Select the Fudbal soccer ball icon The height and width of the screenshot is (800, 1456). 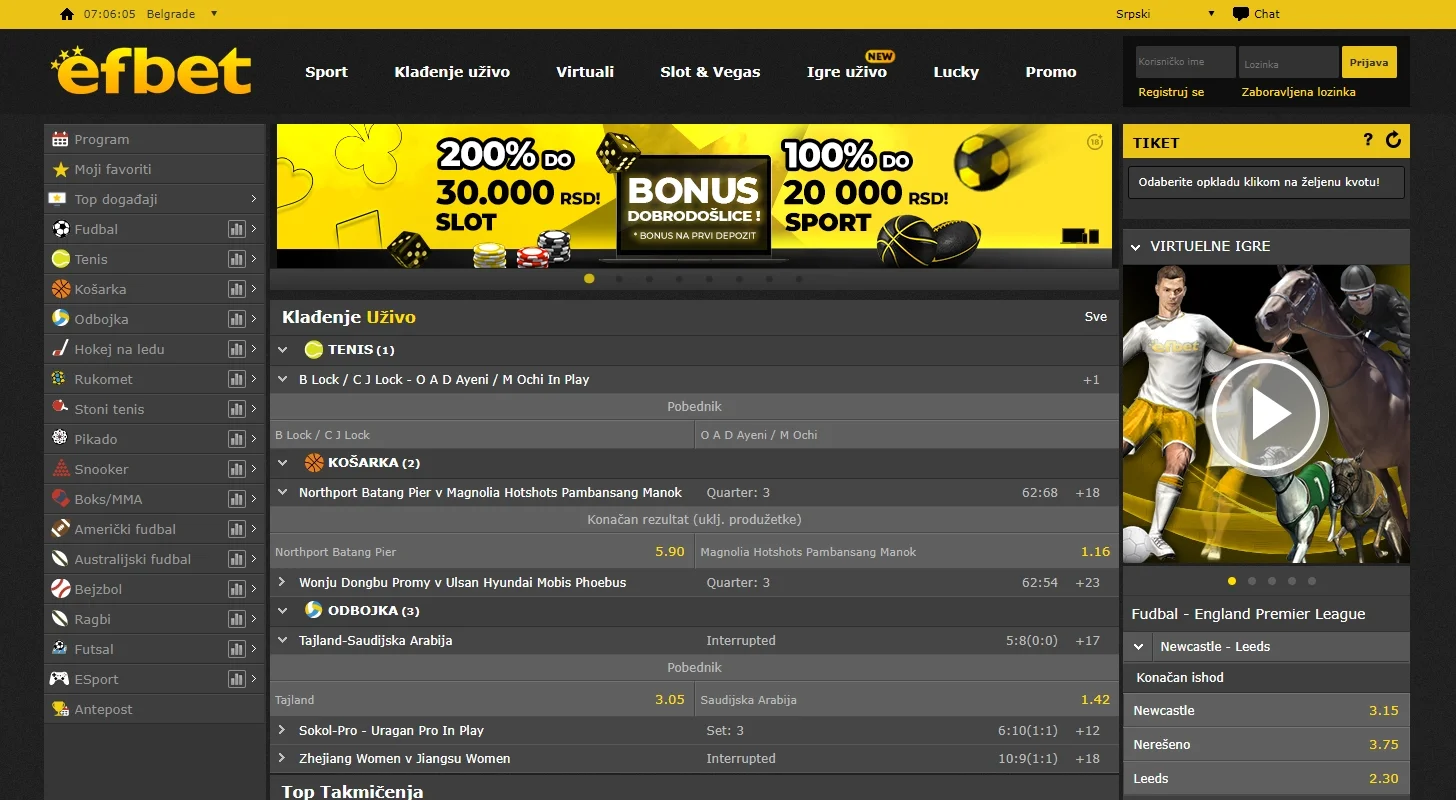click(x=60, y=229)
